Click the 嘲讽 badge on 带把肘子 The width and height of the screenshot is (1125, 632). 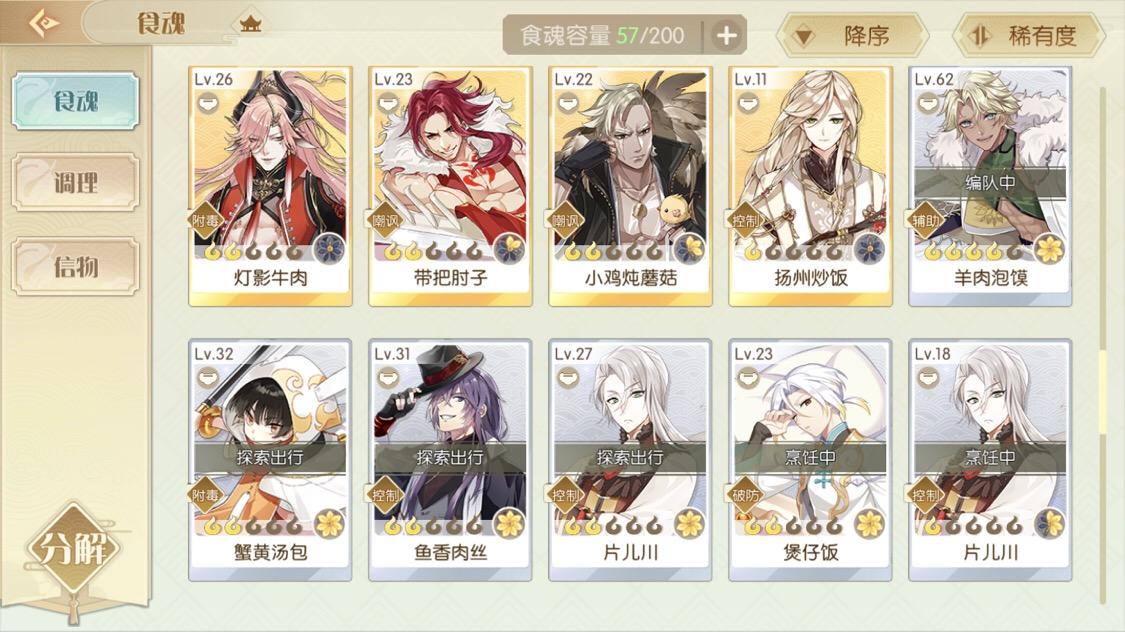385,220
